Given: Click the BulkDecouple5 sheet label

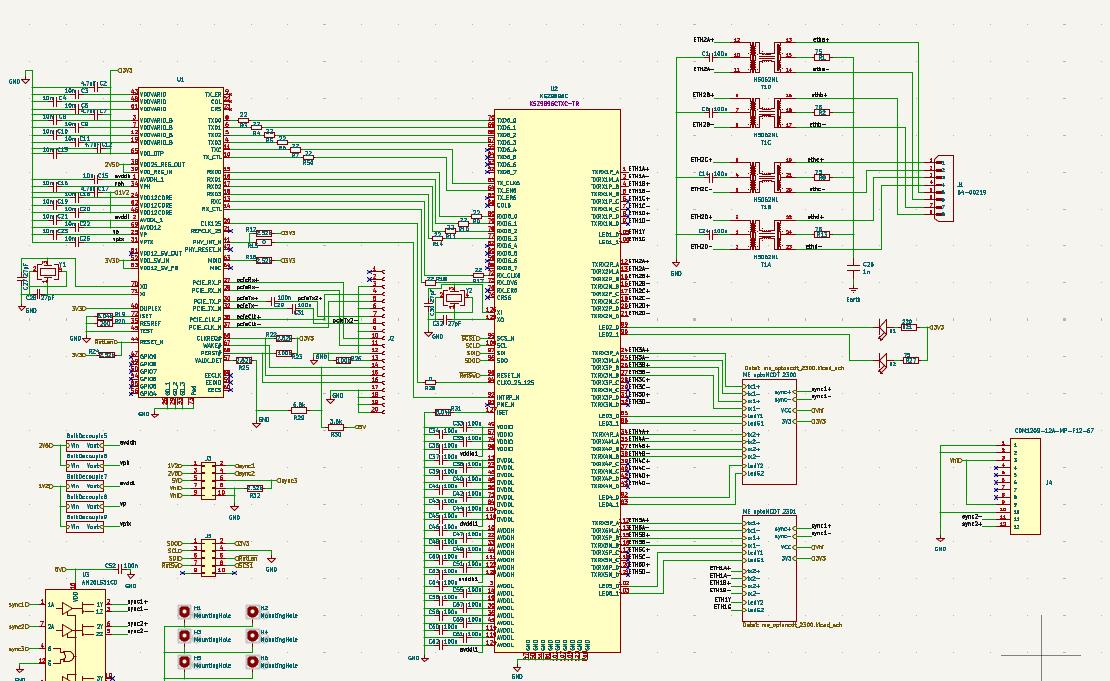Looking at the screenshot, I should click(87, 436).
